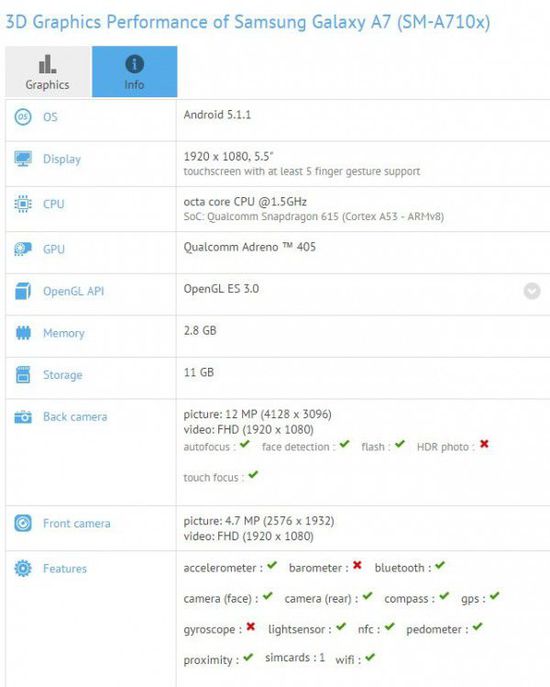Click the Qualcomm Adreno 405 GPU text
The height and width of the screenshot is (687, 550).
point(249,247)
